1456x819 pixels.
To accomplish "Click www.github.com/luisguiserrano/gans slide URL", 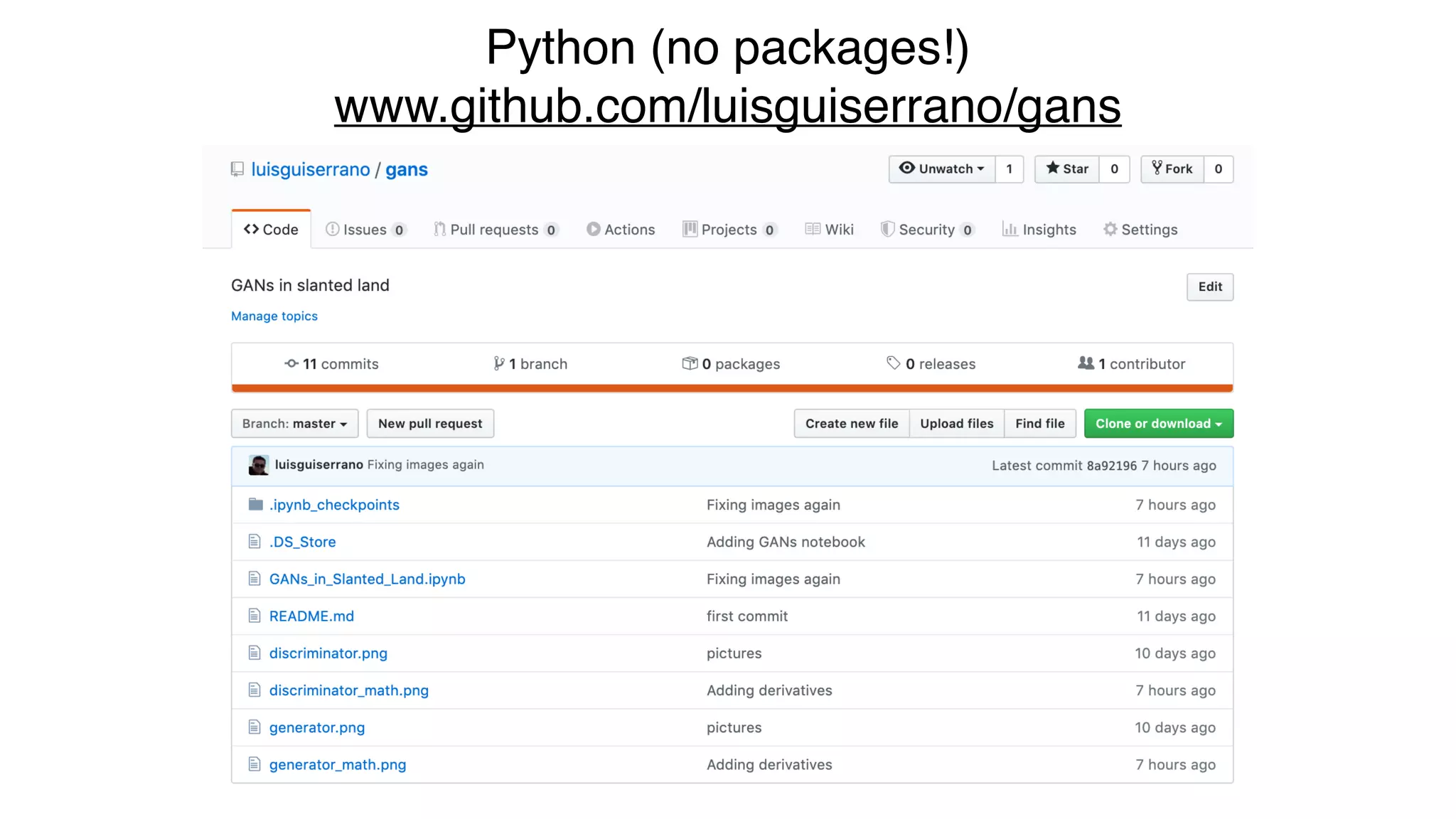I will 728,107.
